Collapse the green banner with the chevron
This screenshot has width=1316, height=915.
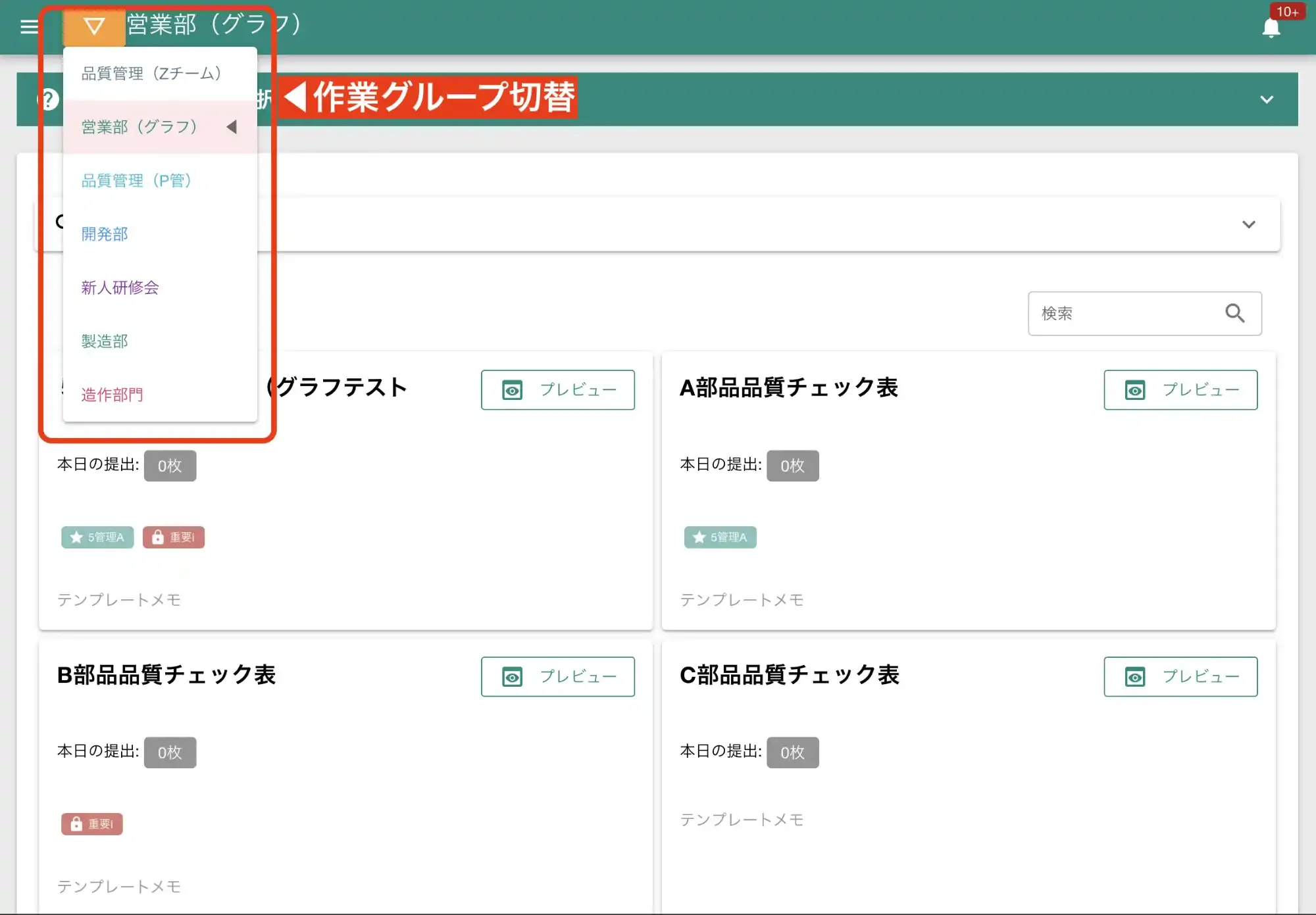coord(1265,99)
